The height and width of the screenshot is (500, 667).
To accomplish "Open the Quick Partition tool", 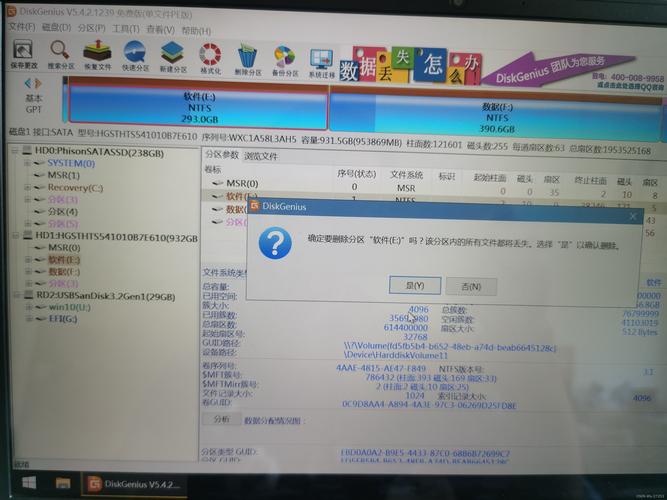I will point(135,56).
